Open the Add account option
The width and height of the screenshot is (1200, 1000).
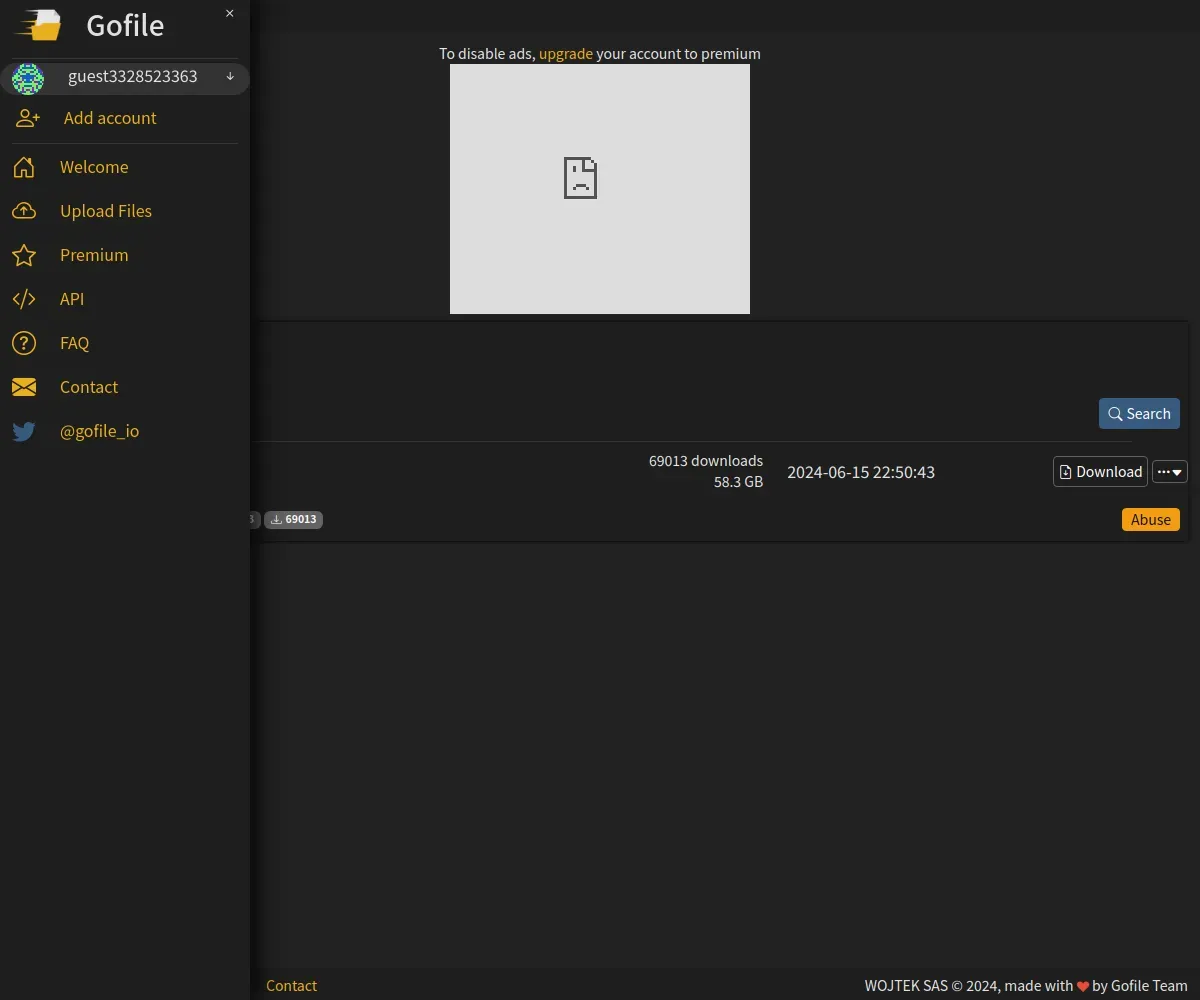[110, 118]
